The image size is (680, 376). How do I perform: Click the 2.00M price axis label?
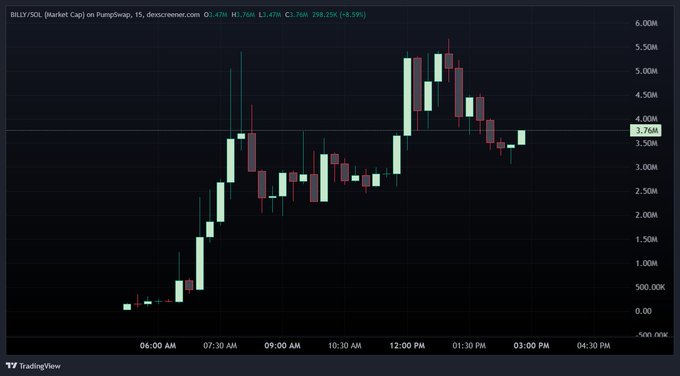(647, 215)
